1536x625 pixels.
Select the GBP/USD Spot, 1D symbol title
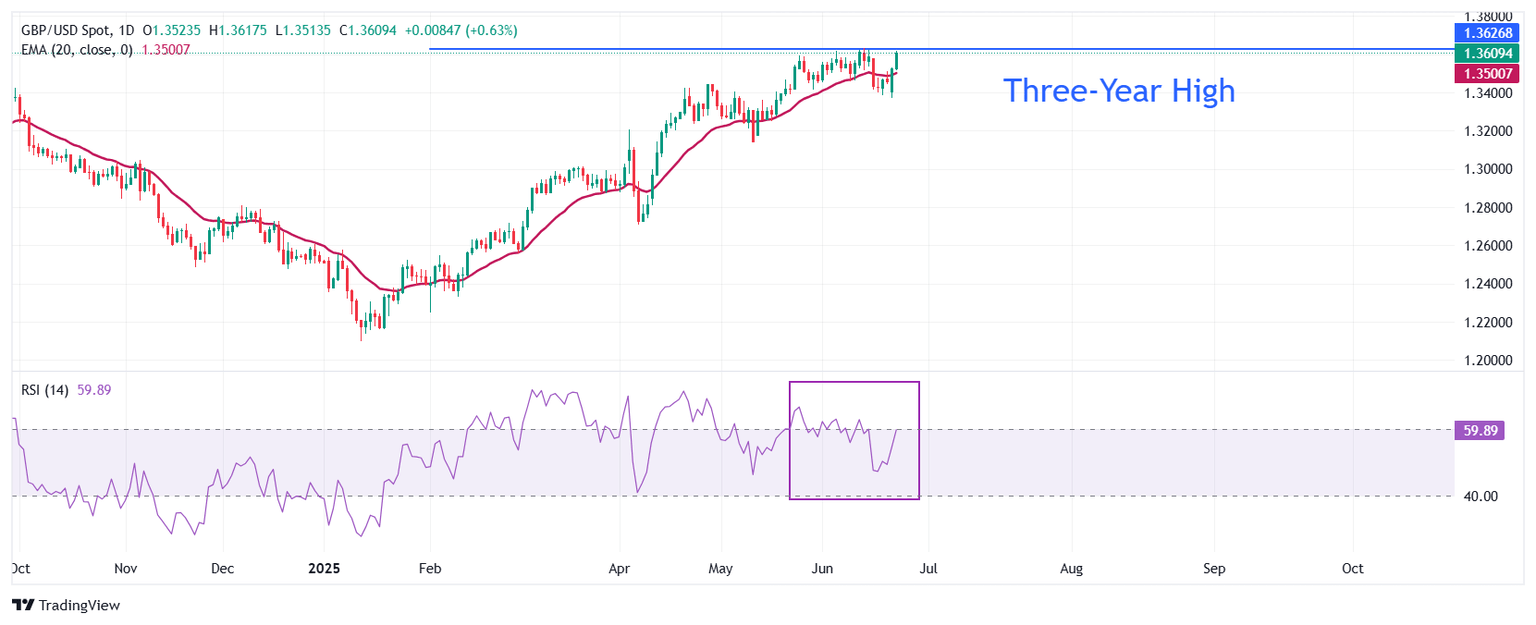pos(79,31)
